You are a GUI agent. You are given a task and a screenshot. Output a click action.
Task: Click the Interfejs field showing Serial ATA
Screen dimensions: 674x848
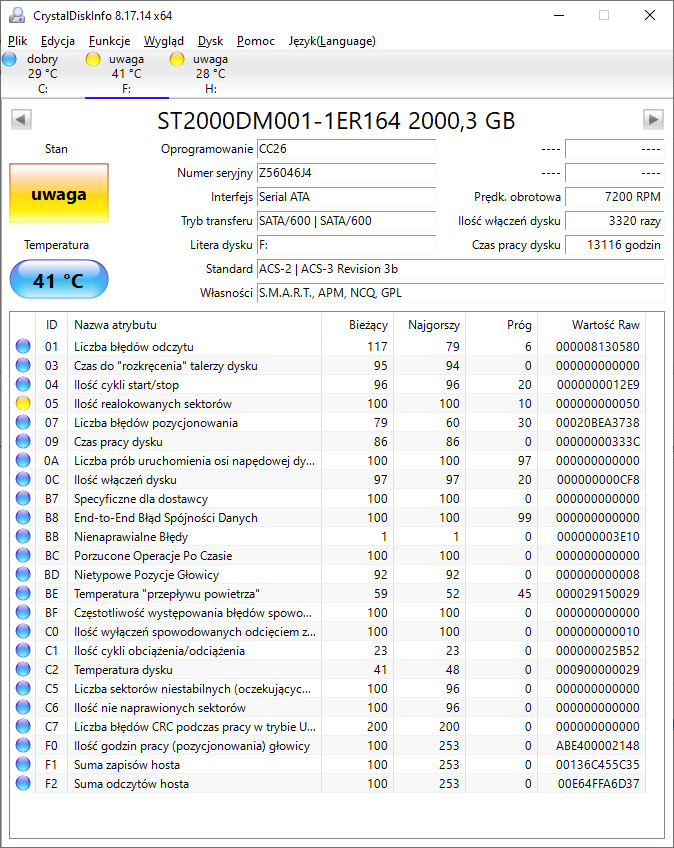click(346, 197)
